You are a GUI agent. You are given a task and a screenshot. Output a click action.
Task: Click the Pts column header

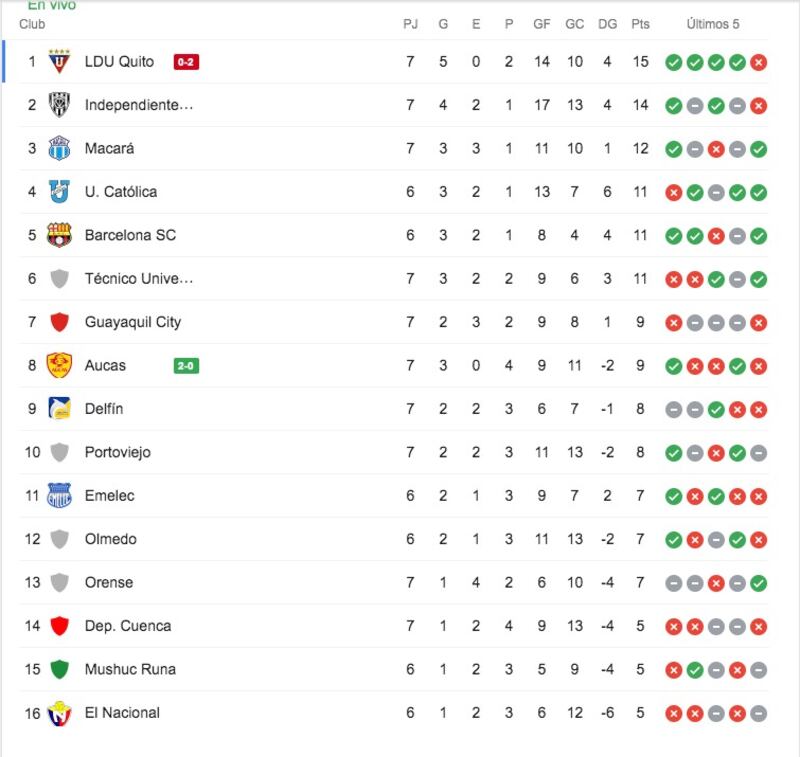[x=640, y=24]
